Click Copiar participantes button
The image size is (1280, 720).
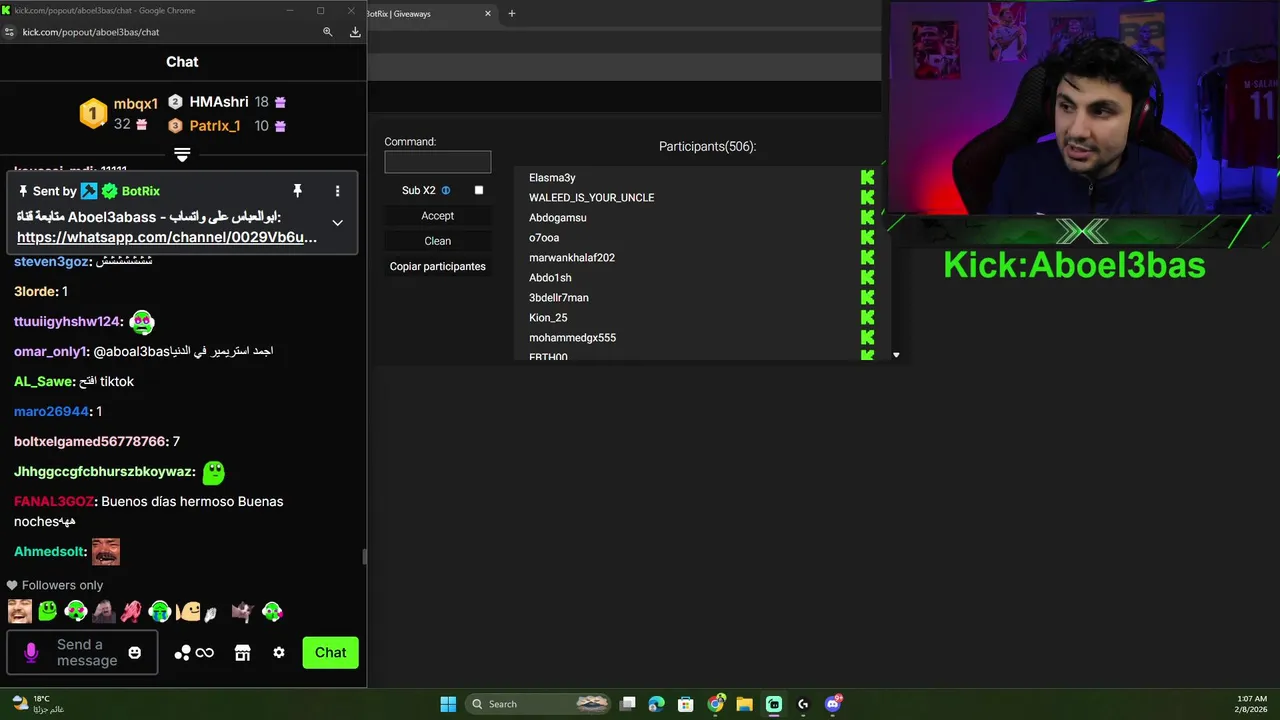pos(438,267)
